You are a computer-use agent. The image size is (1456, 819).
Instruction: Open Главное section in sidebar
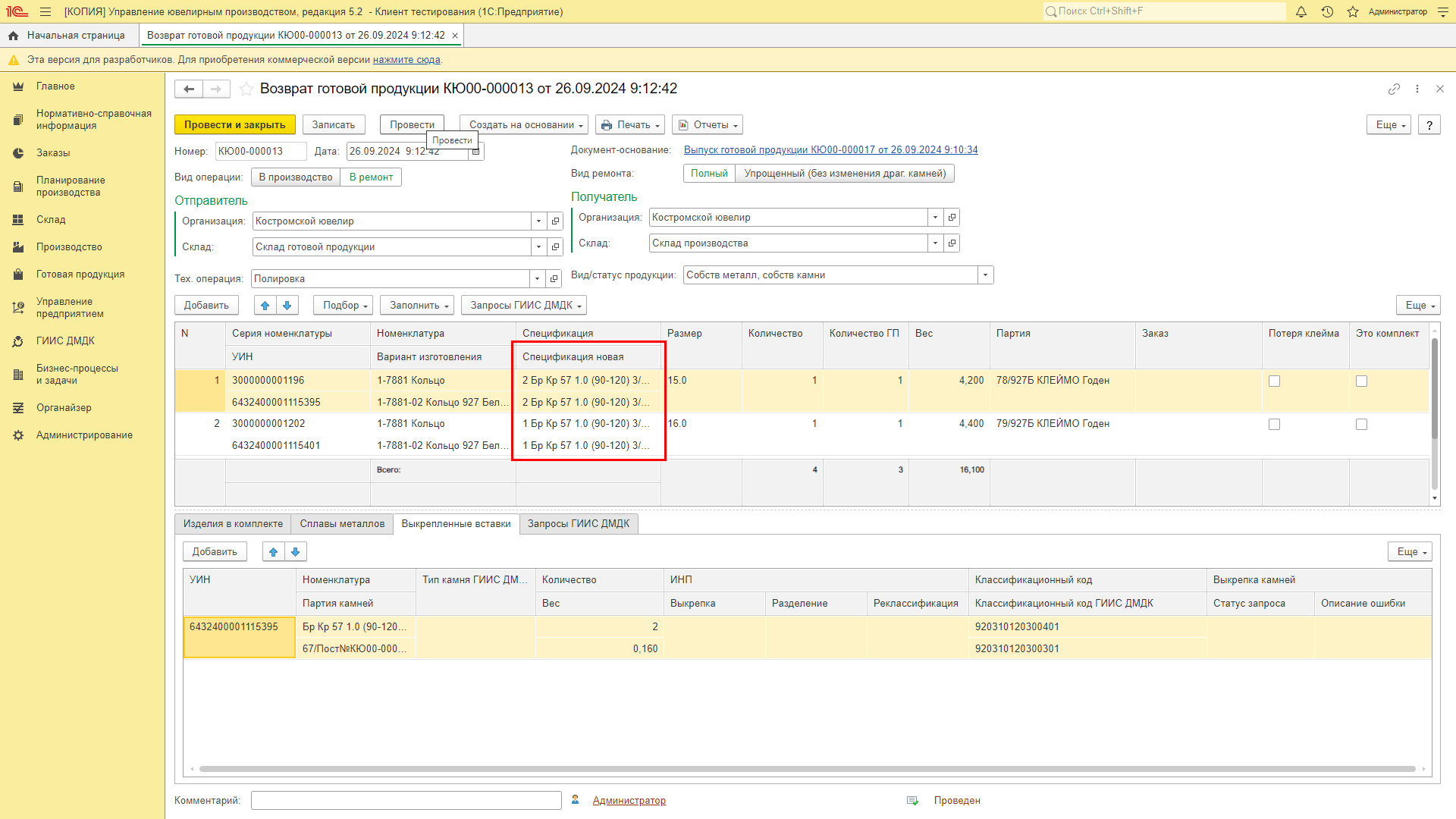coord(55,86)
